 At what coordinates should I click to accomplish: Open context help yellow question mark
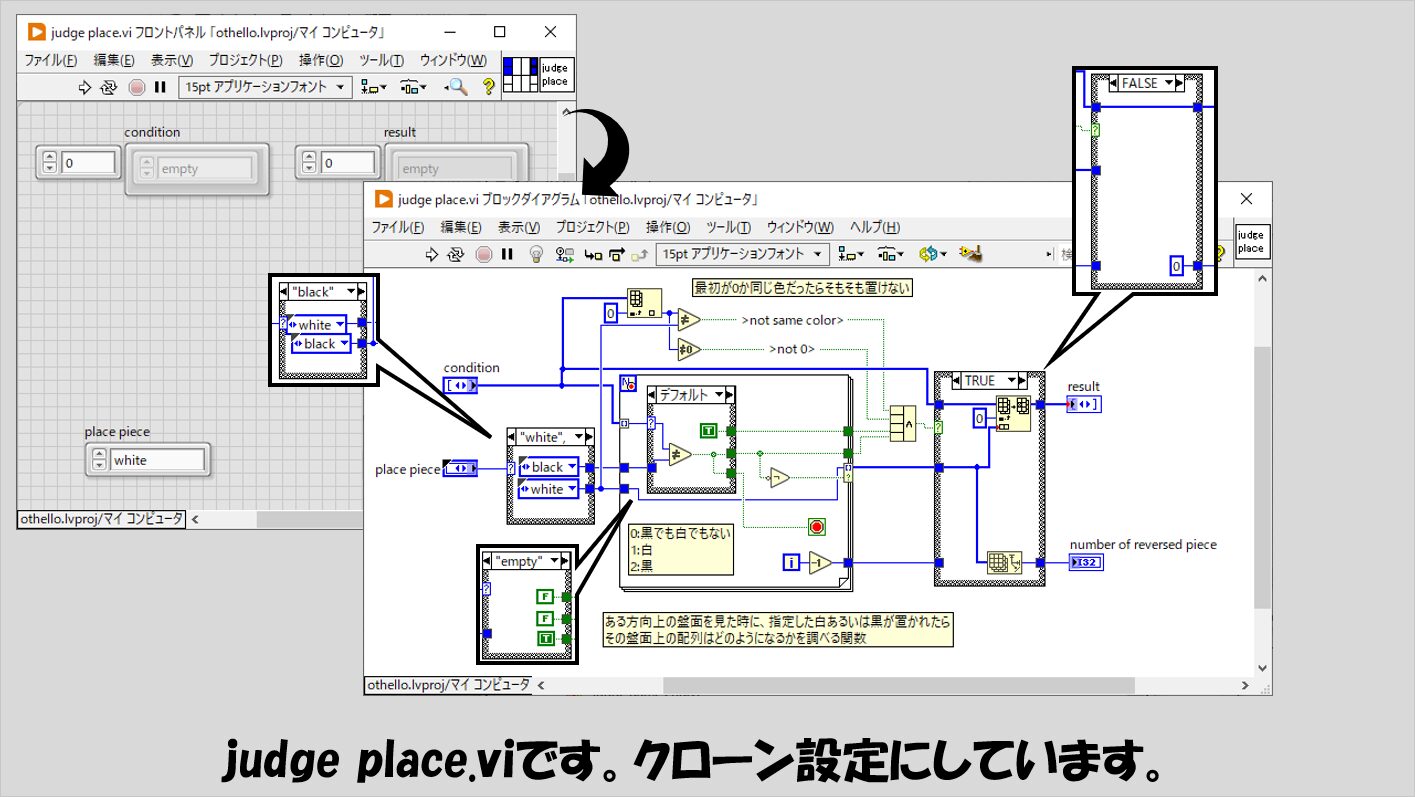(488, 87)
